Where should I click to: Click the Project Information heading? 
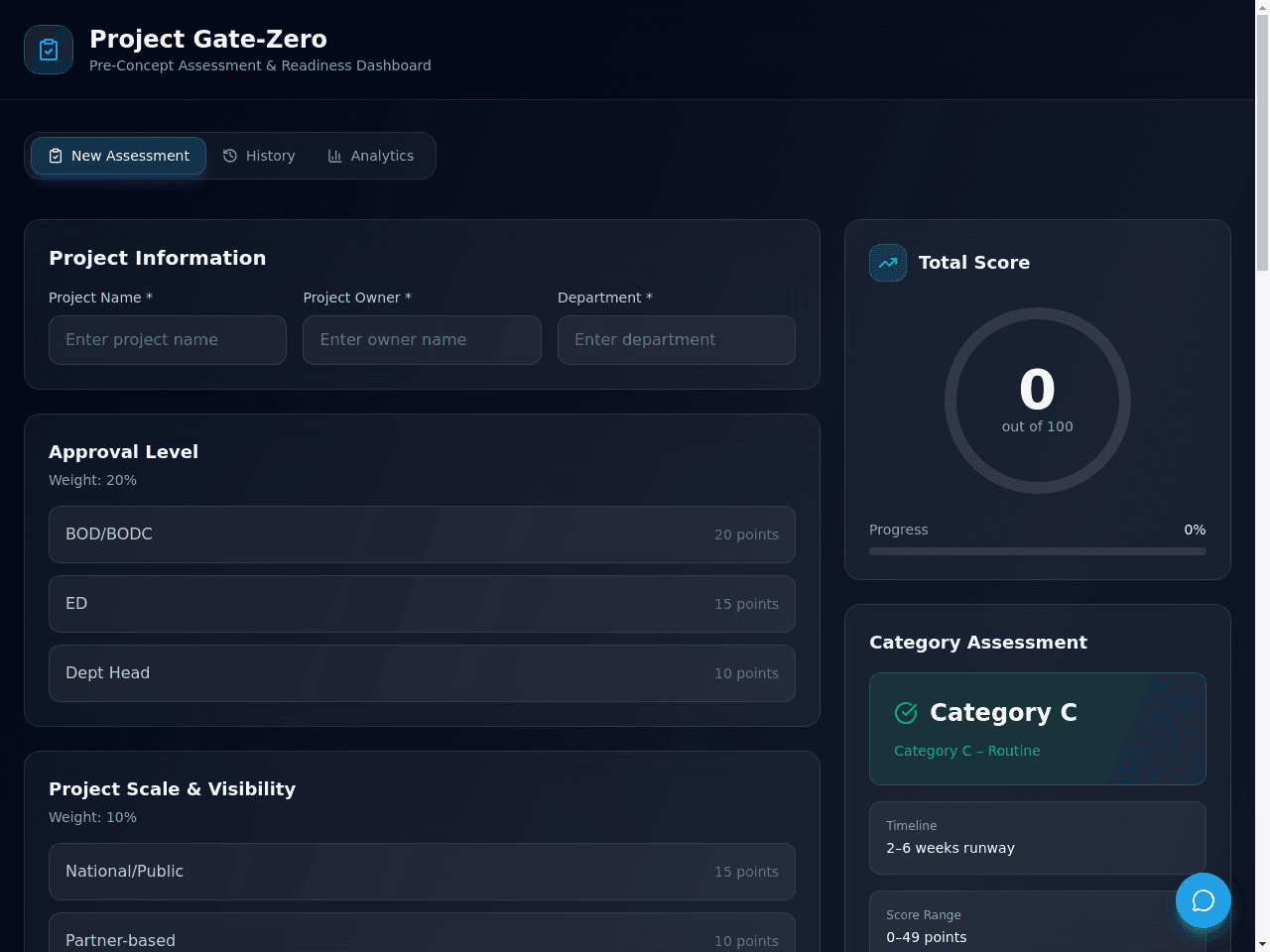click(157, 258)
